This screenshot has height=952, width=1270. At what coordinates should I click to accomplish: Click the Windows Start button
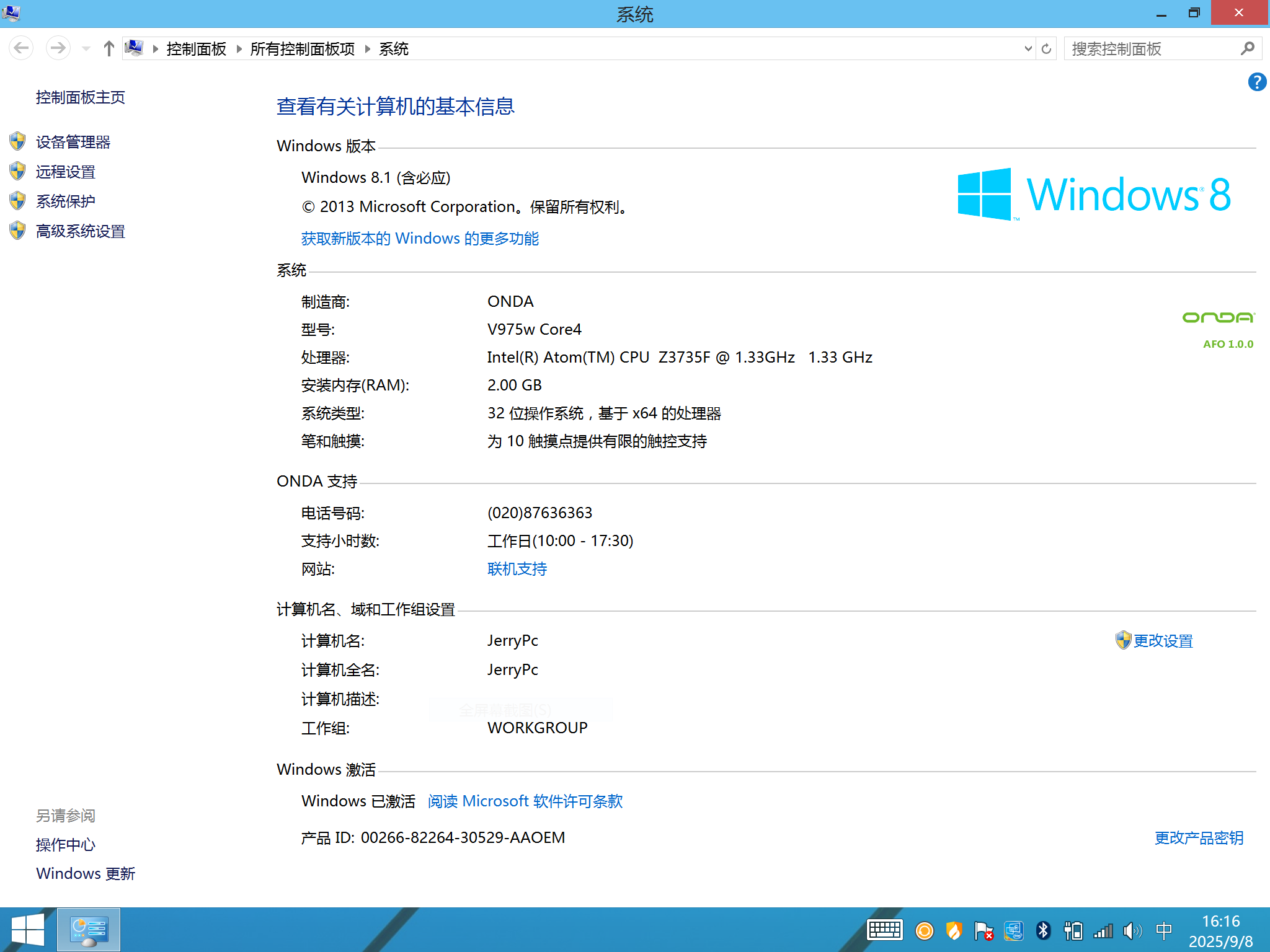pos(28,930)
